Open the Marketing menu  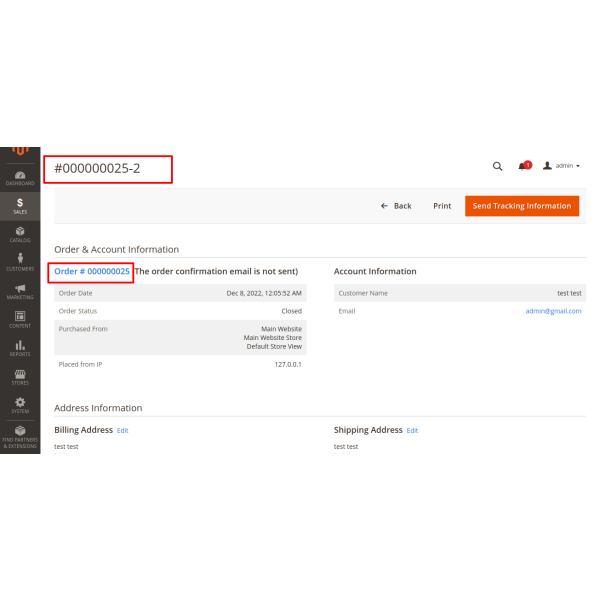coord(20,292)
